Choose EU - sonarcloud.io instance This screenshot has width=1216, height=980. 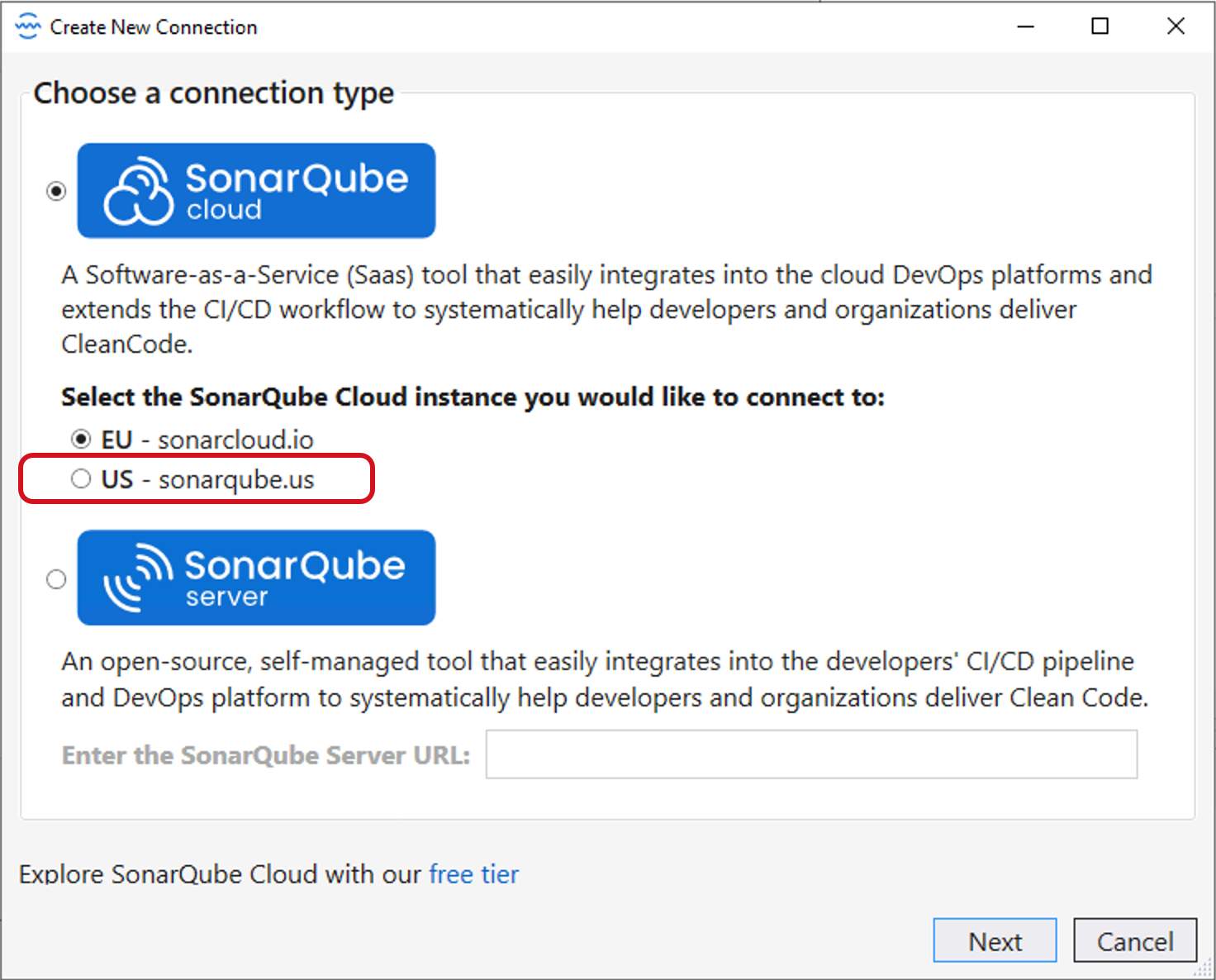pyautogui.click(x=192, y=440)
